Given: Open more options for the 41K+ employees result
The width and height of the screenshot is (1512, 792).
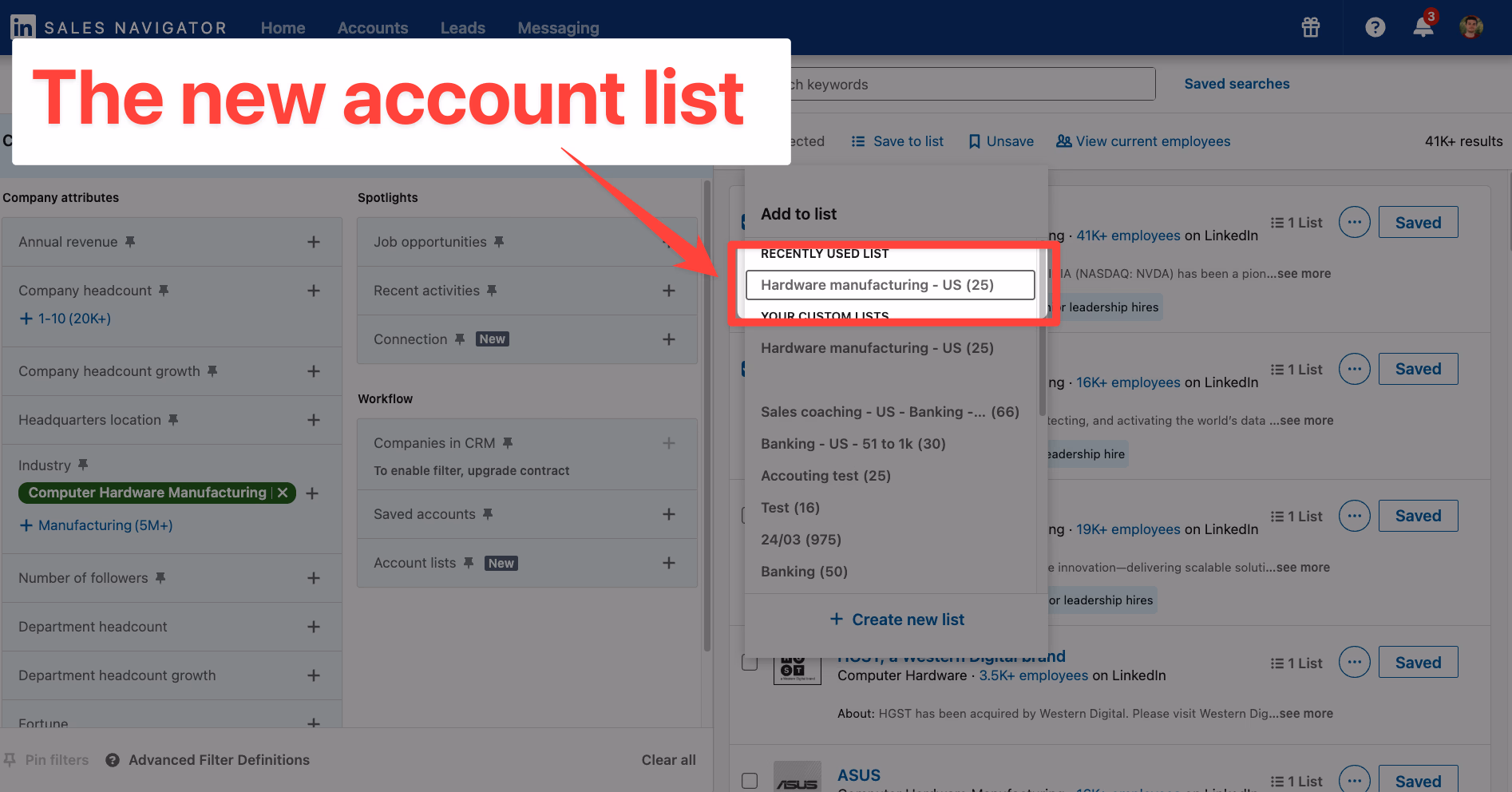Looking at the screenshot, I should coord(1355,222).
